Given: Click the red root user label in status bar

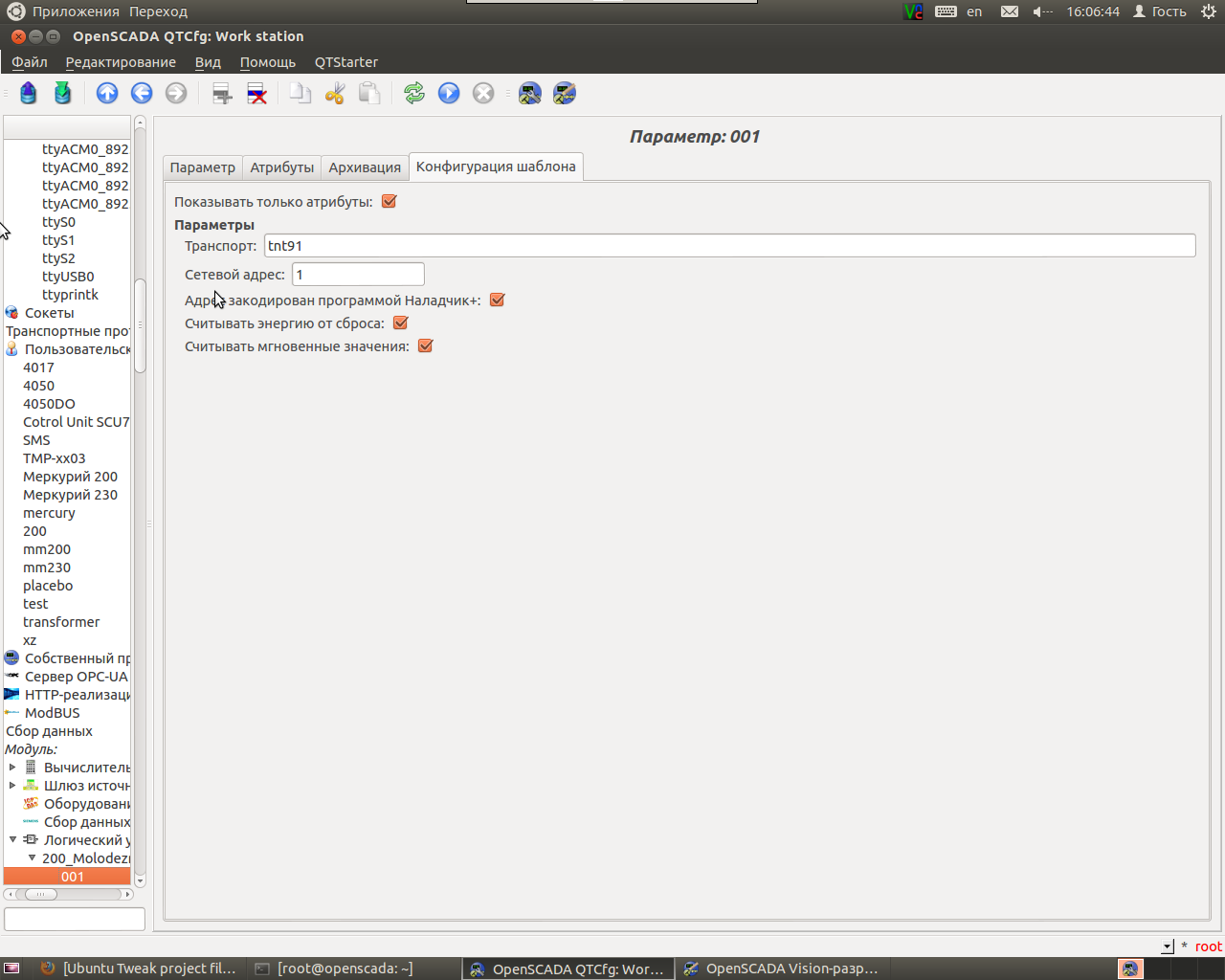Looking at the screenshot, I should 1209,947.
